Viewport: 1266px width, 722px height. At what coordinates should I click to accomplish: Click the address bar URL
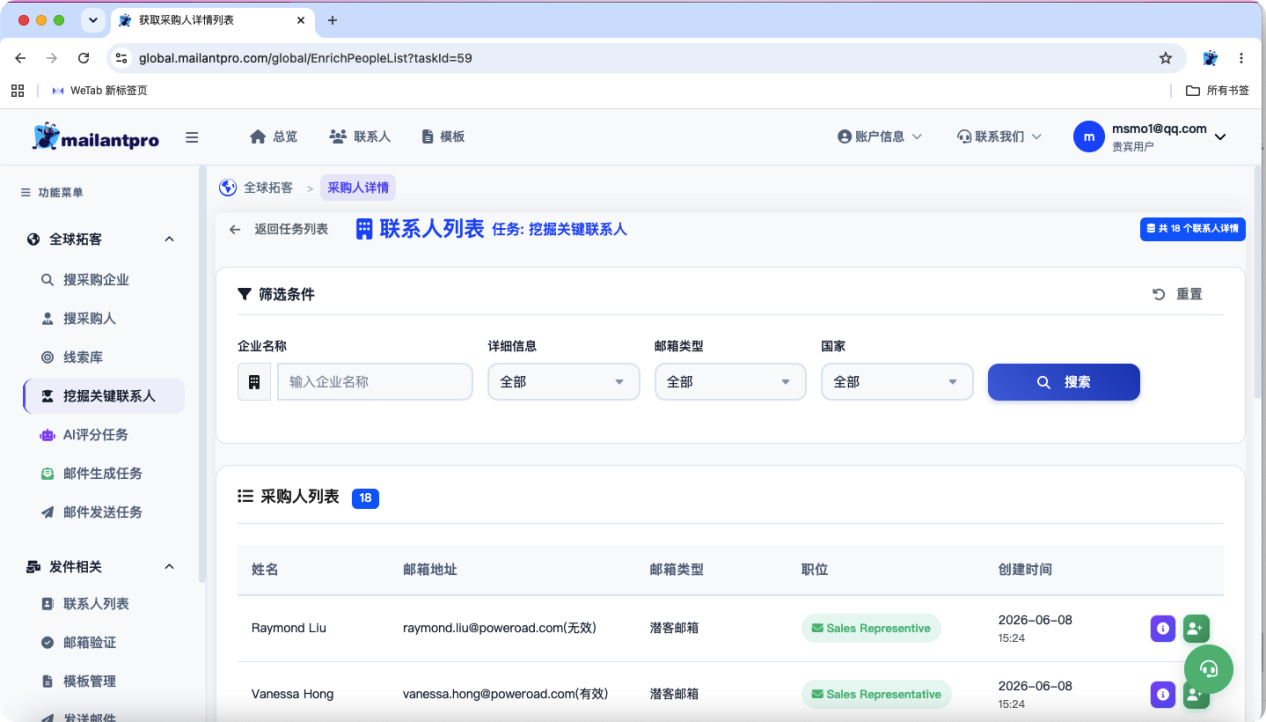[x=305, y=58]
